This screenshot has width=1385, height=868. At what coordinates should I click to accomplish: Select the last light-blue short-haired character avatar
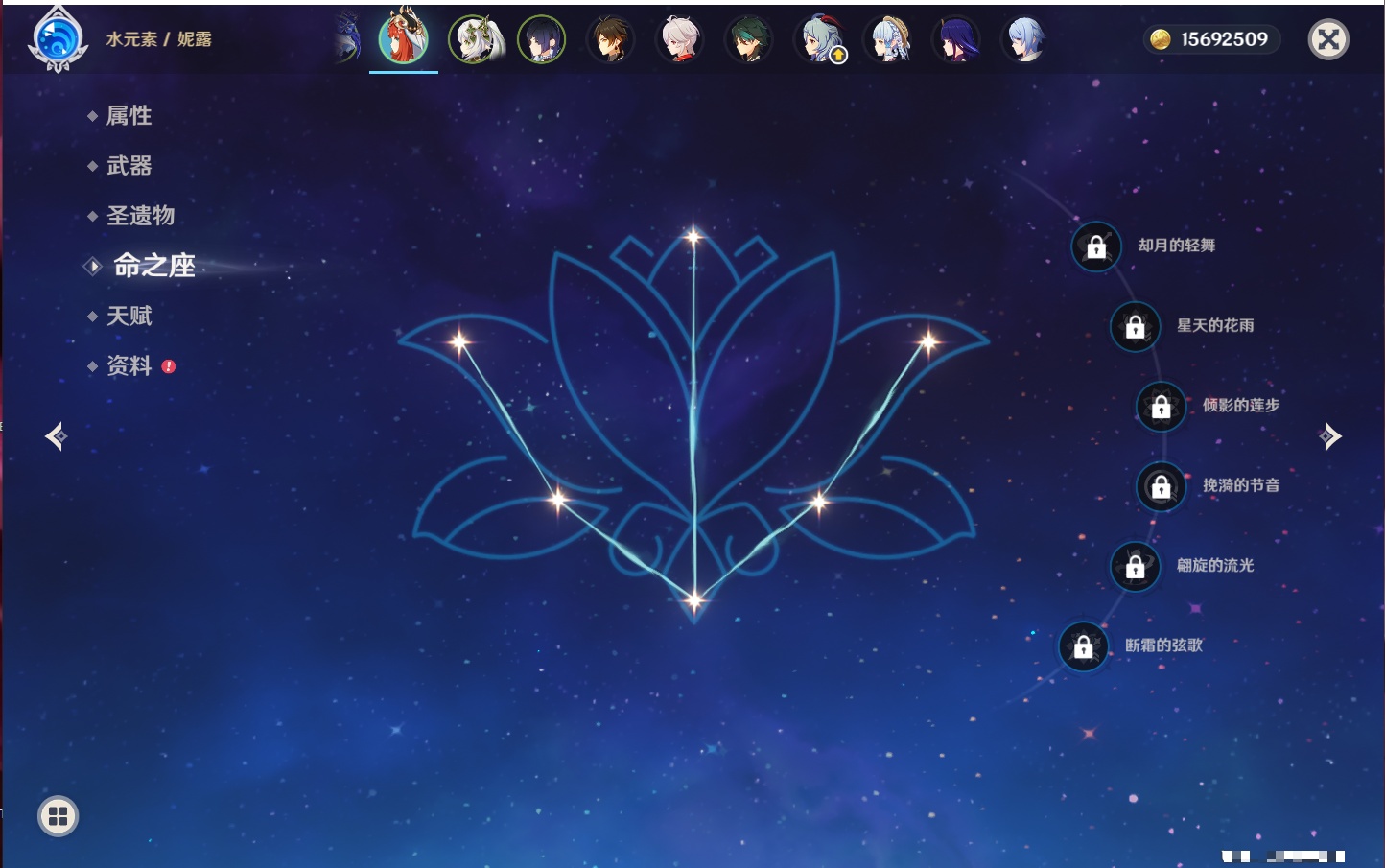click(x=1024, y=39)
